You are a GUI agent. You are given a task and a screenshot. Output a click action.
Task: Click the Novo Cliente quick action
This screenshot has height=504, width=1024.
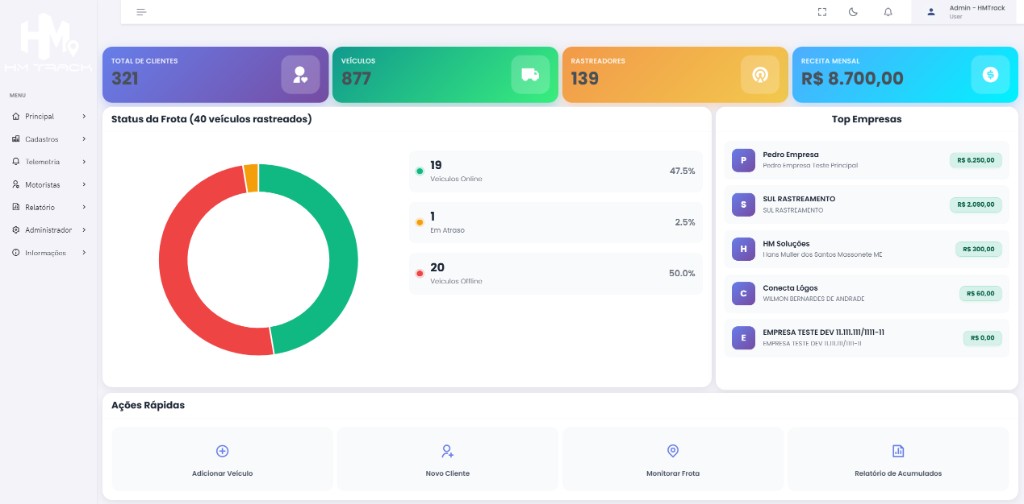[447, 459]
